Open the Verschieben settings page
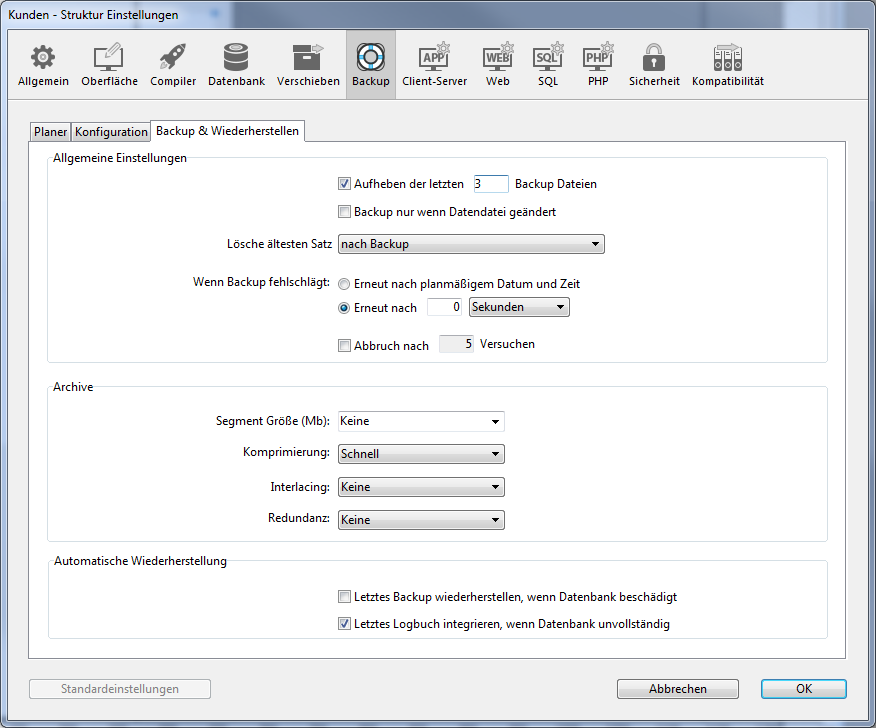The image size is (876, 728). coord(308,65)
